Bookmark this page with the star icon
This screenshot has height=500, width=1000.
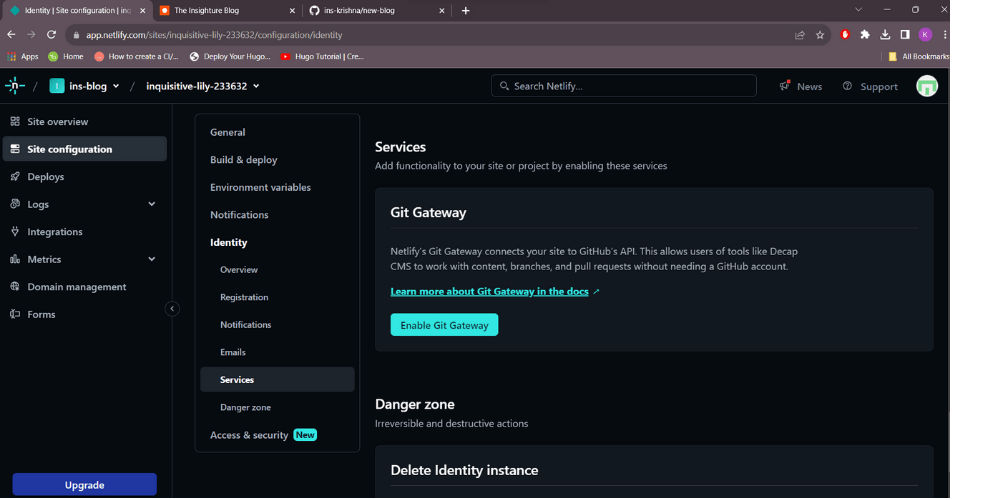820,35
